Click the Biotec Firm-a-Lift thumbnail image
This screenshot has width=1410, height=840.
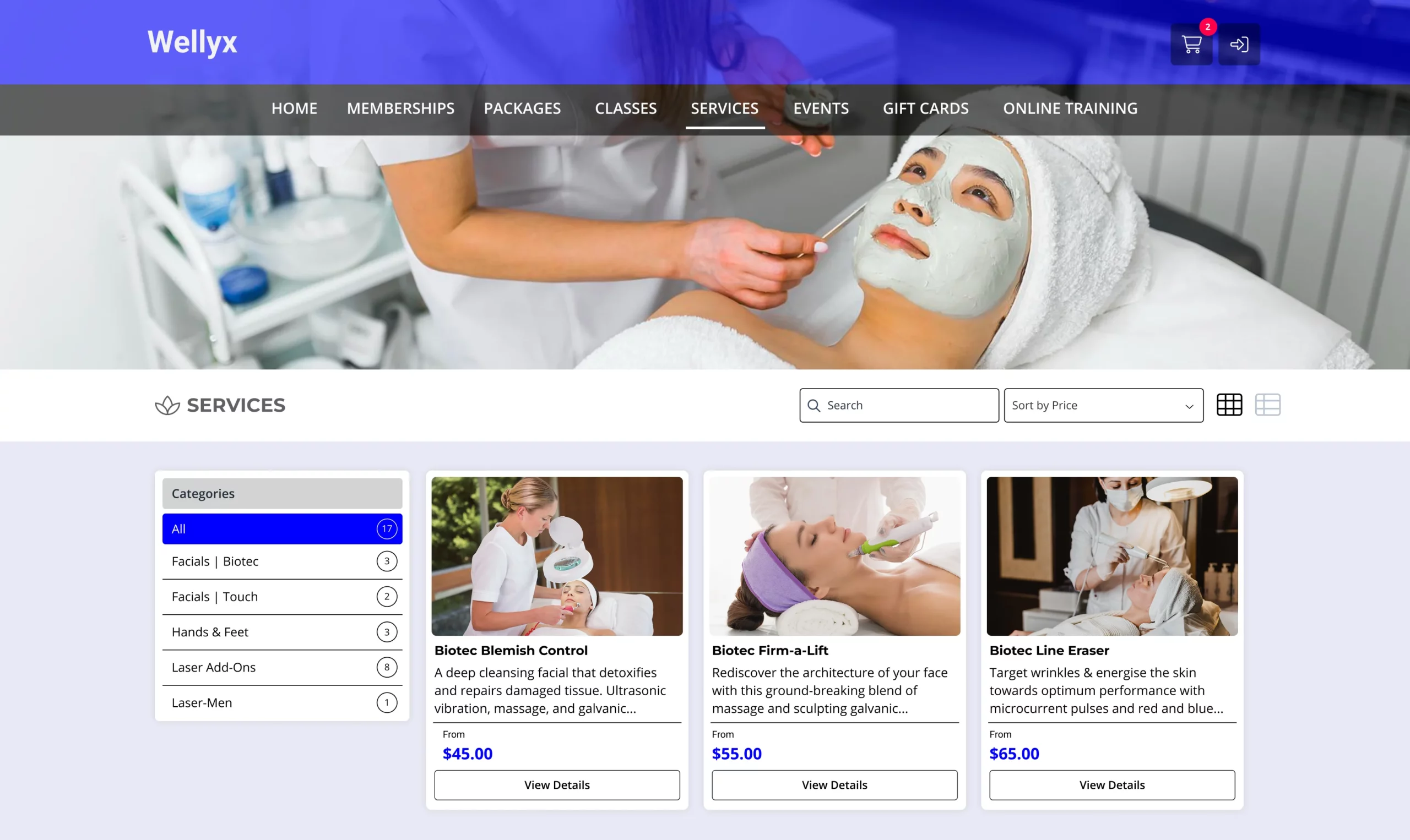click(834, 556)
